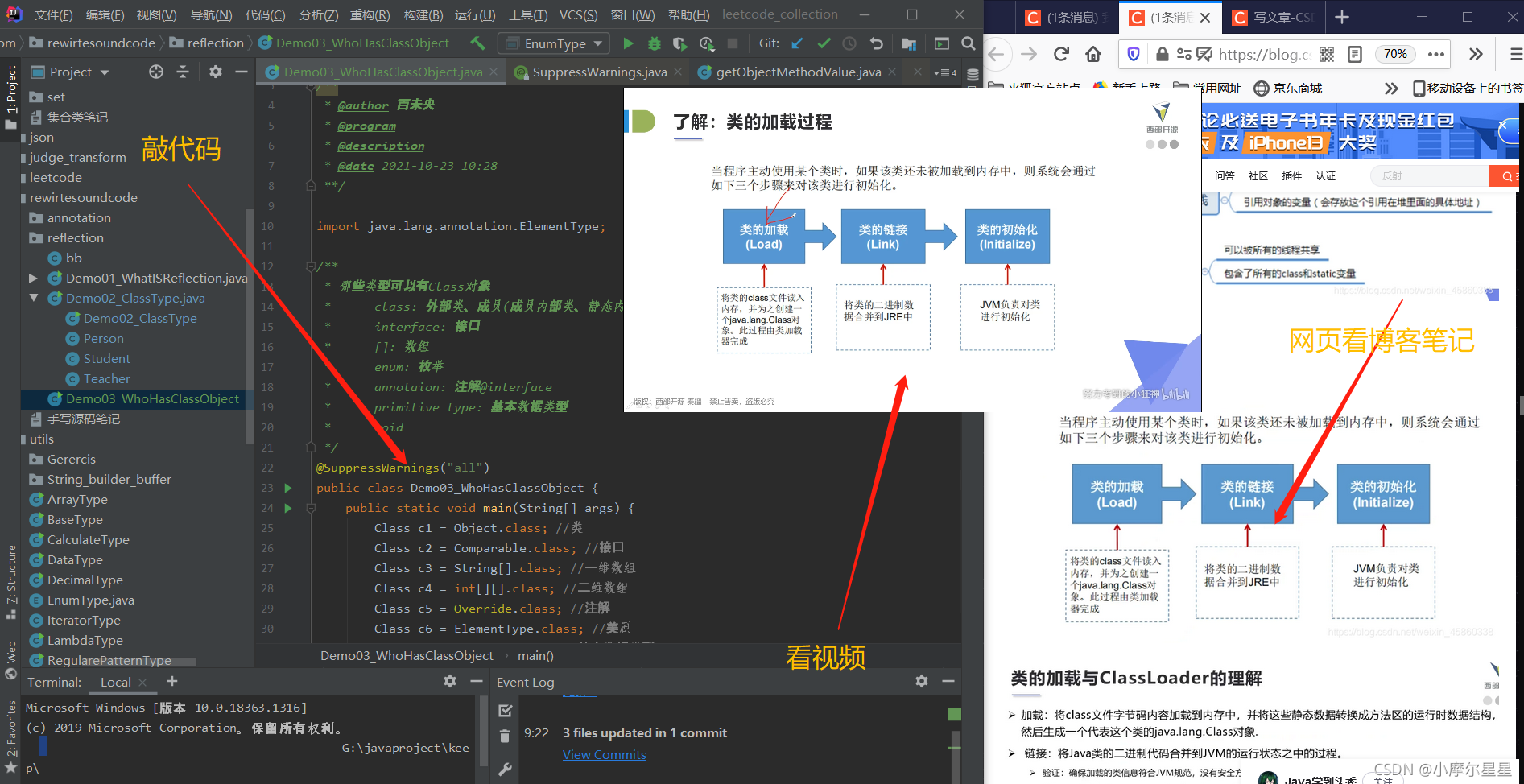Commit changes with the green Git checkmark

824,43
